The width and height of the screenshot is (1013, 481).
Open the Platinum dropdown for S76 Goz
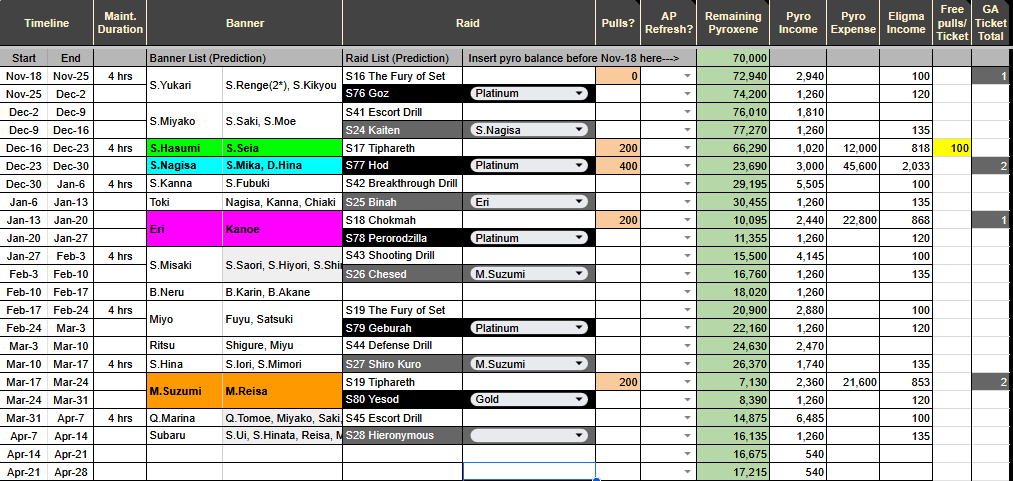(529, 94)
